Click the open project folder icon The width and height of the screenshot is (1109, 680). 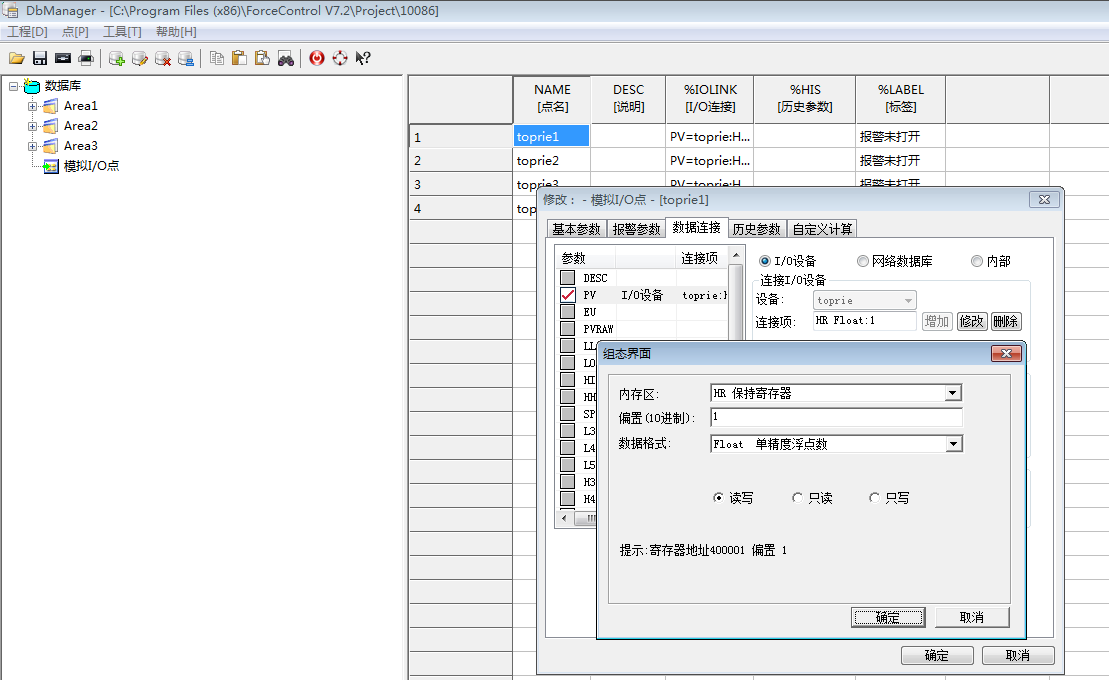(x=16, y=58)
